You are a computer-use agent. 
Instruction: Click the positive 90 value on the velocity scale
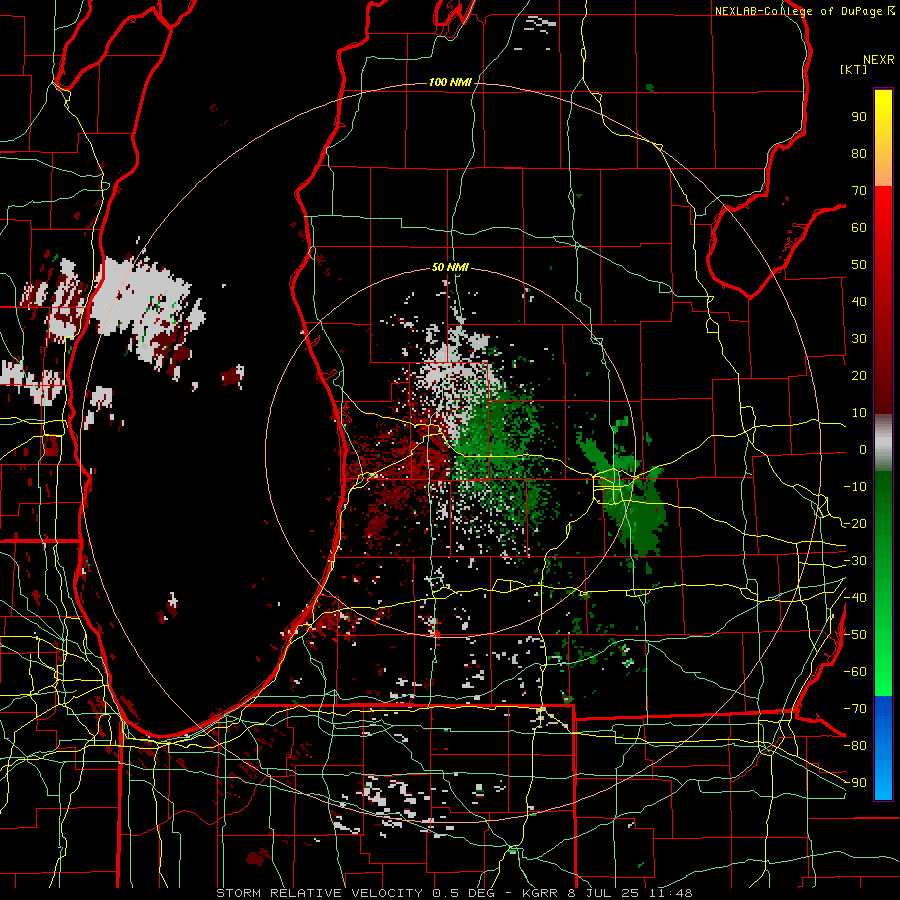coord(859,117)
